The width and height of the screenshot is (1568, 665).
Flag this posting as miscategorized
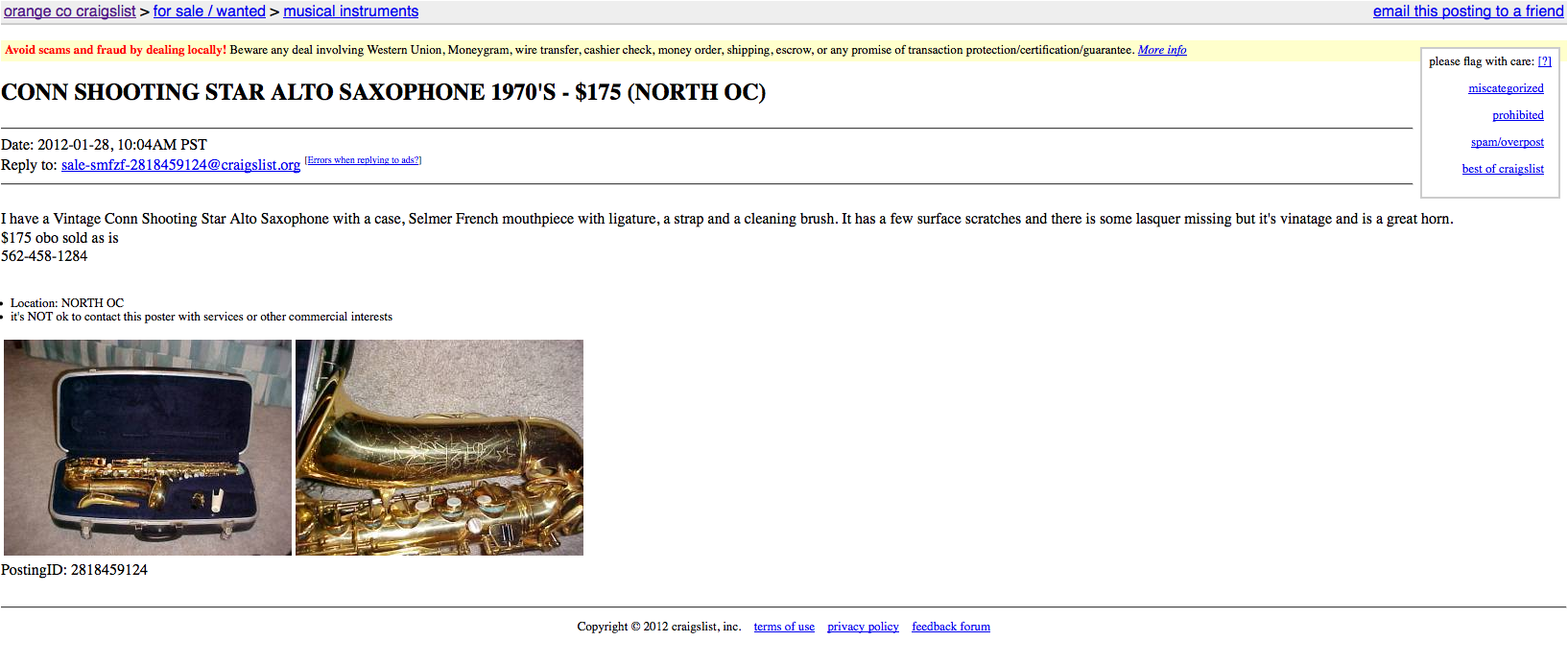(1506, 88)
